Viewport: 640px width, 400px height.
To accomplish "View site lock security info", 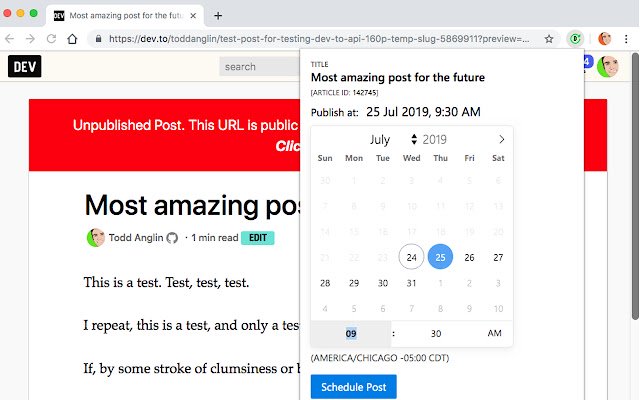I will (x=98, y=39).
